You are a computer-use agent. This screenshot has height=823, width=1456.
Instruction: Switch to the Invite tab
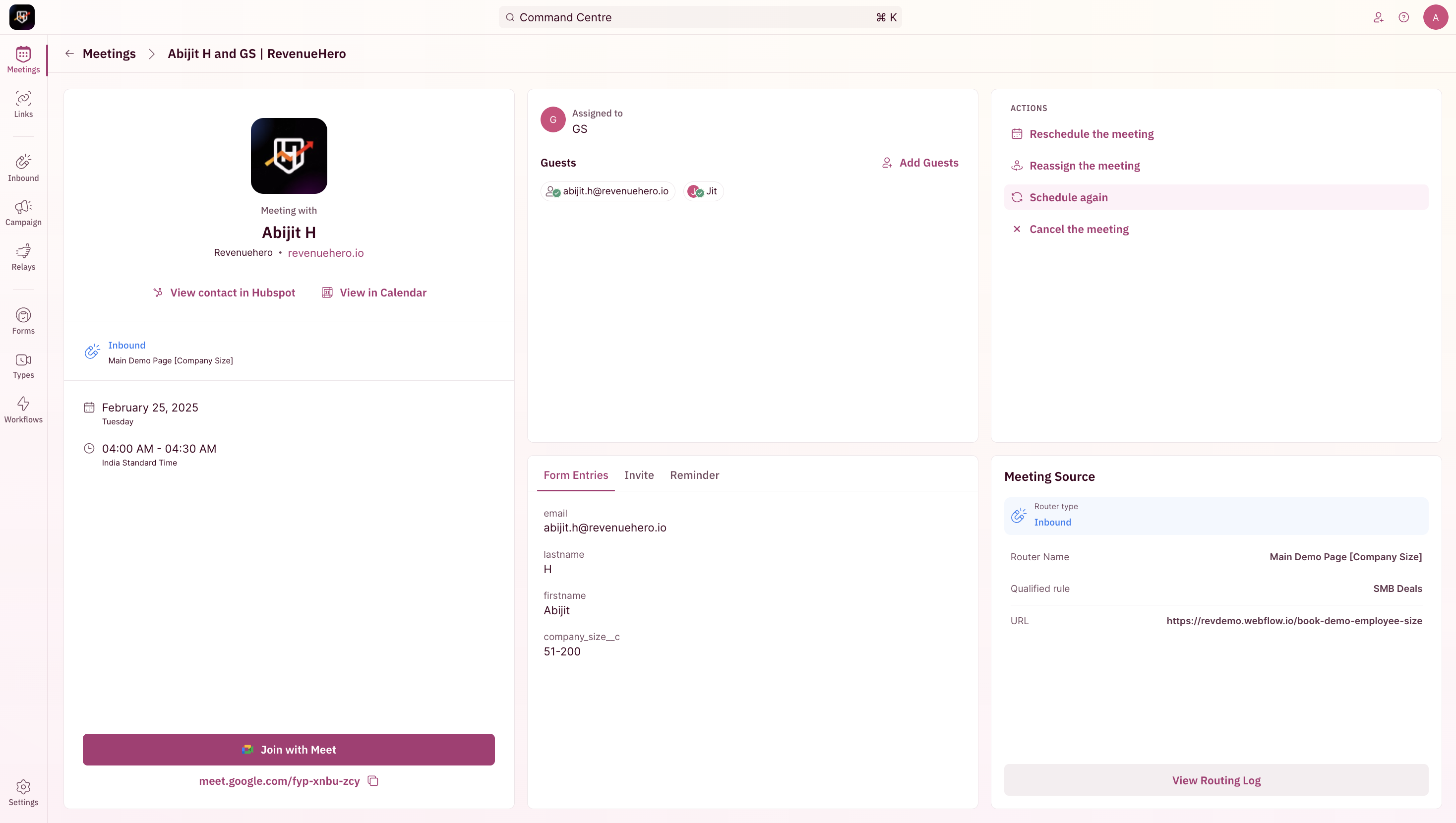coord(639,475)
